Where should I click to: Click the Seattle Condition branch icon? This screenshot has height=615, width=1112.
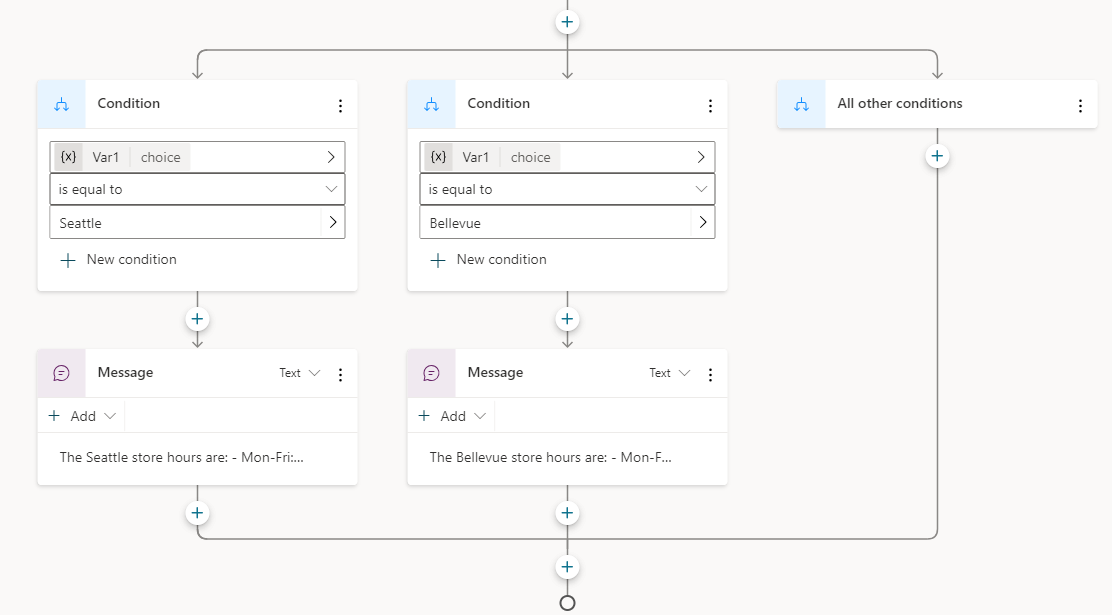62,104
